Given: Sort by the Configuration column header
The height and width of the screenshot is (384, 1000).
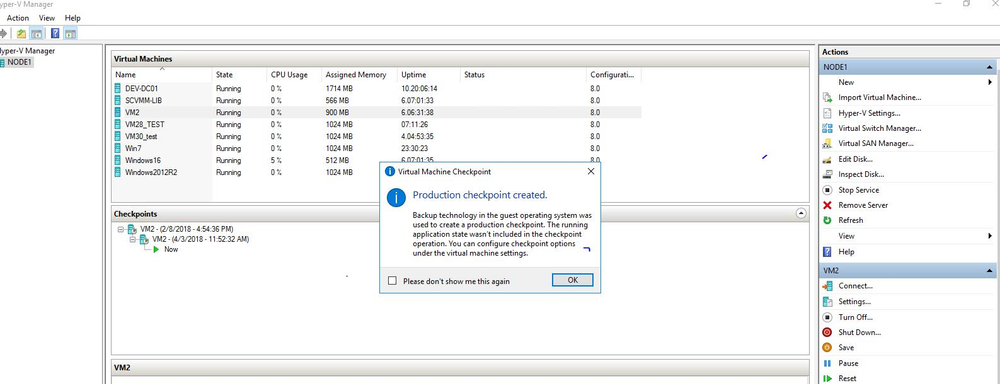Looking at the screenshot, I should point(614,75).
